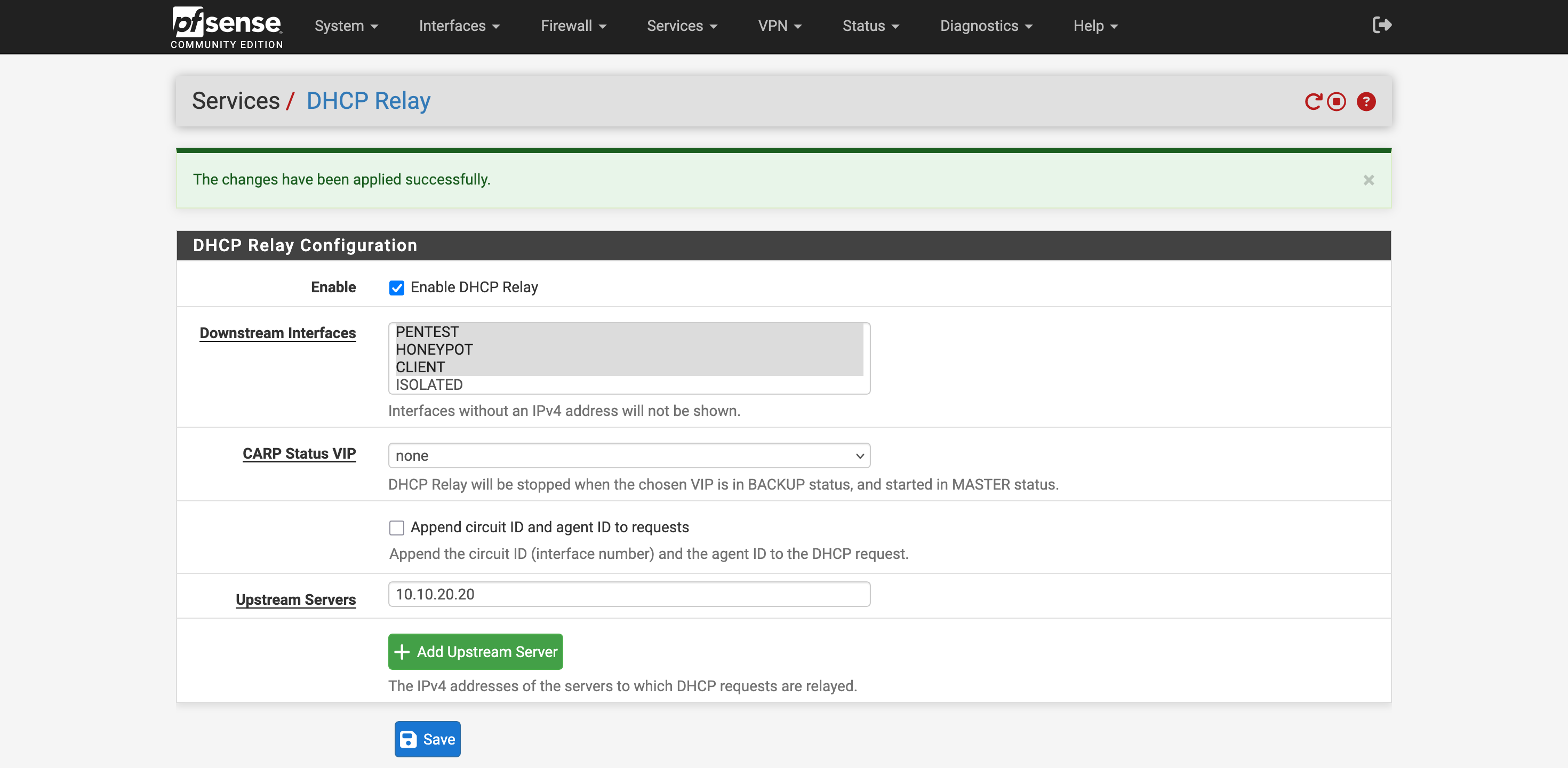The image size is (1568, 768).
Task: Open the Services menu
Action: click(682, 26)
